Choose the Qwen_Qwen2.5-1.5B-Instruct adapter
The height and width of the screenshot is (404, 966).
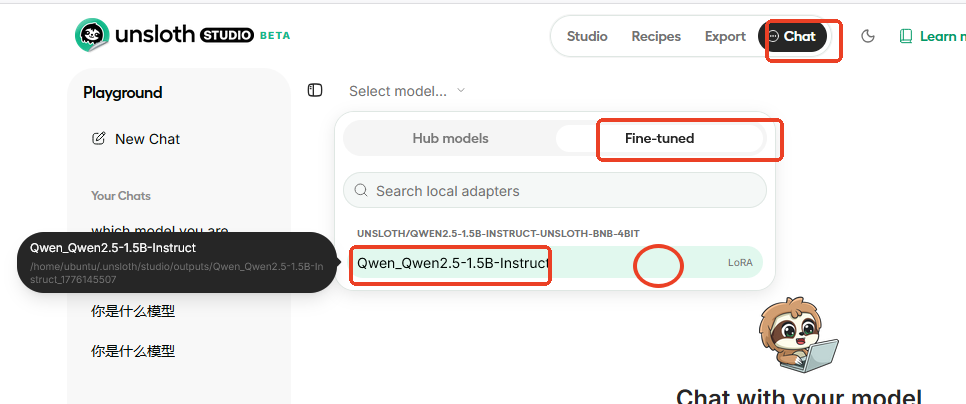pyautogui.click(x=452, y=263)
